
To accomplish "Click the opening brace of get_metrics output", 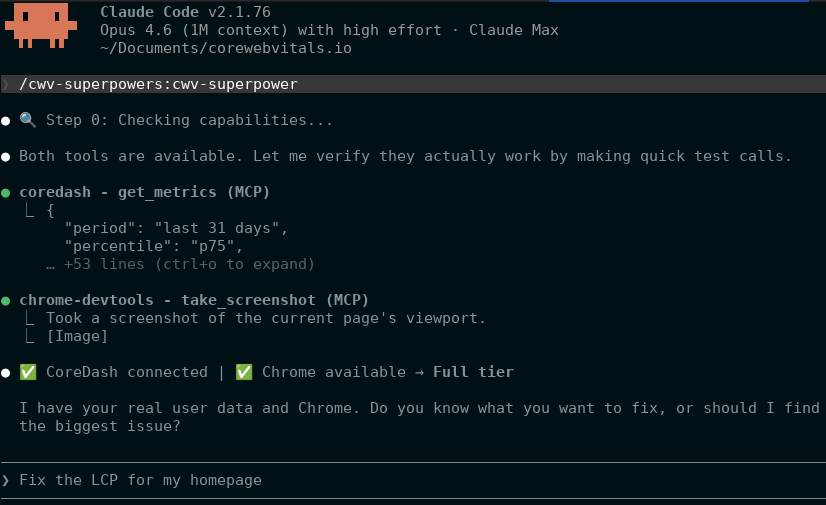I will coord(50,210).
